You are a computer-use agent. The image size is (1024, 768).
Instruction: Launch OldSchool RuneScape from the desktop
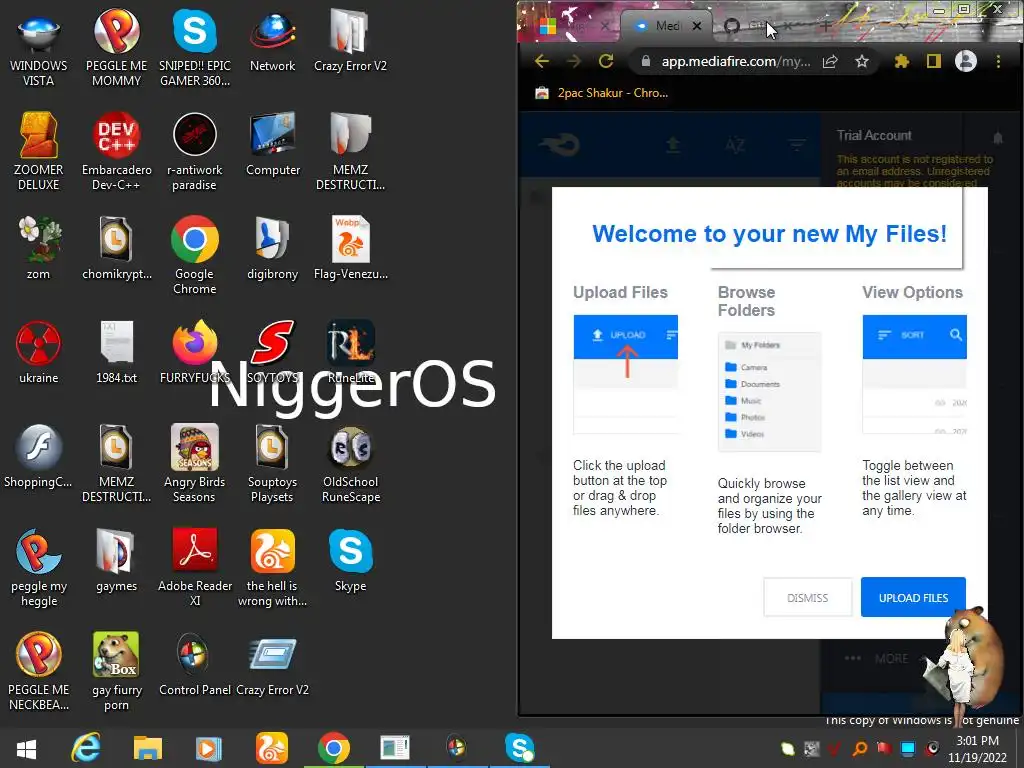(351, 463)
